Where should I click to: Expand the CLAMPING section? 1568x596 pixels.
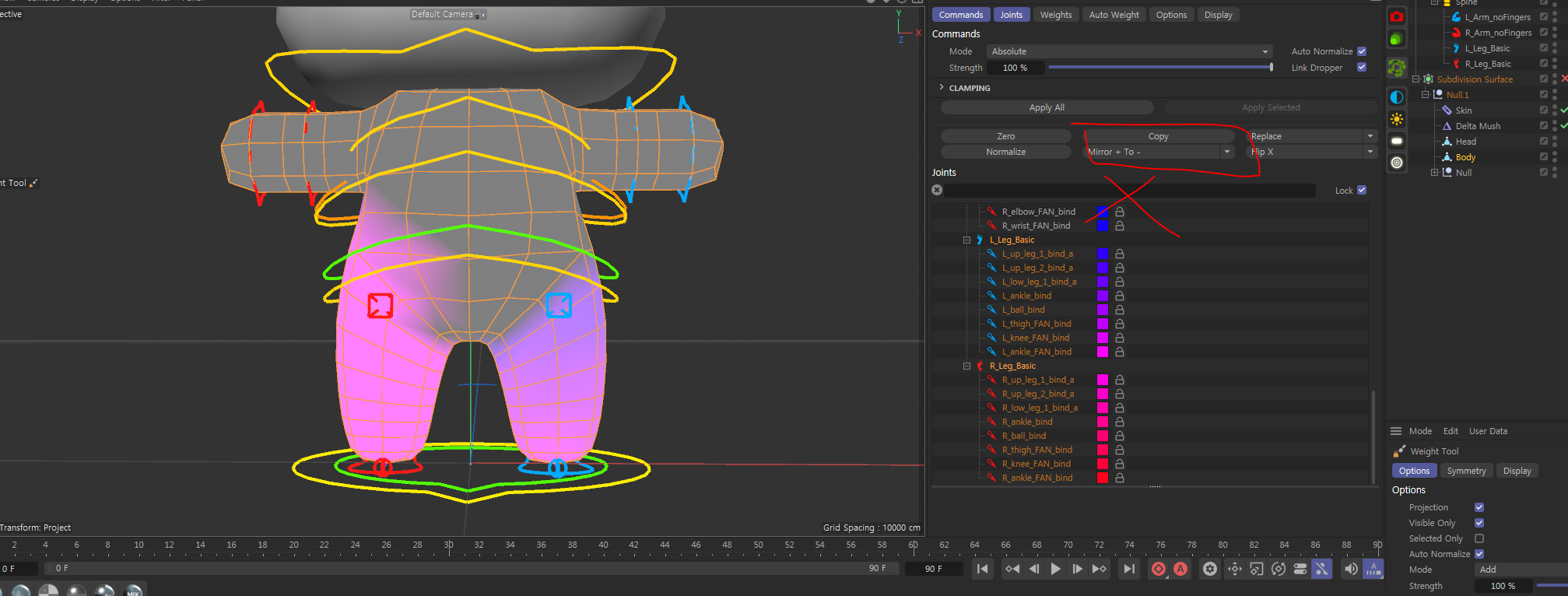[942, 88]
